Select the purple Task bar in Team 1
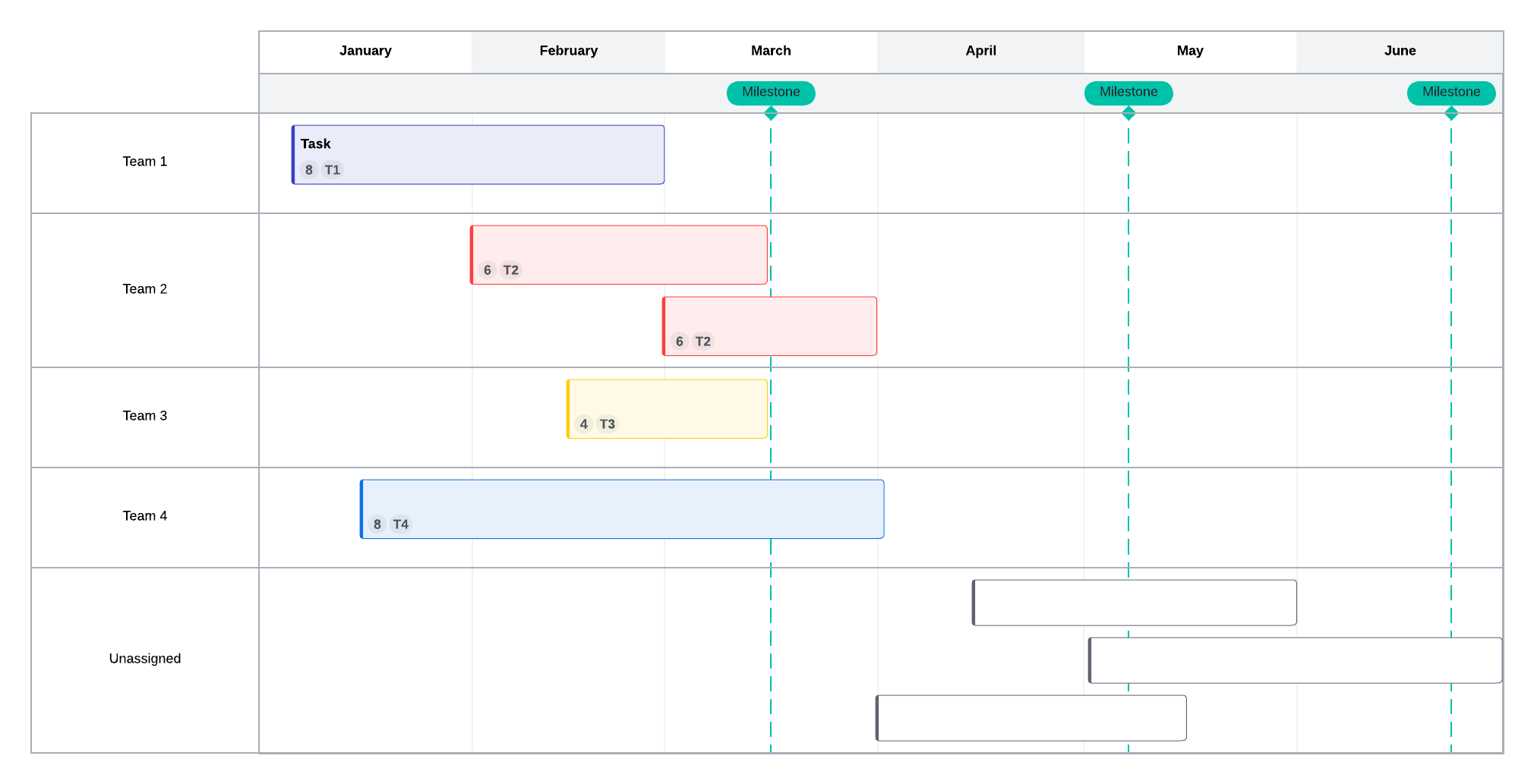This screenshot has width=1534, height=784. (478, 155)
